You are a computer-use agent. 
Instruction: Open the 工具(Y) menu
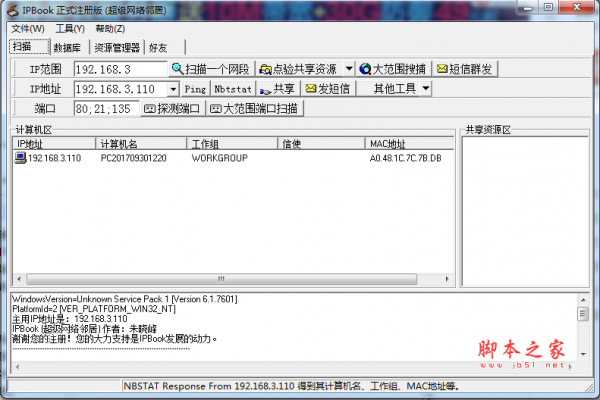(x=70, y=29)
